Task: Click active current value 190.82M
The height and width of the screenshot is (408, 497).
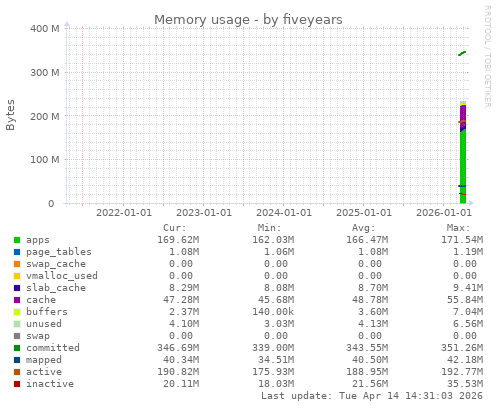Action: [178, 372]
